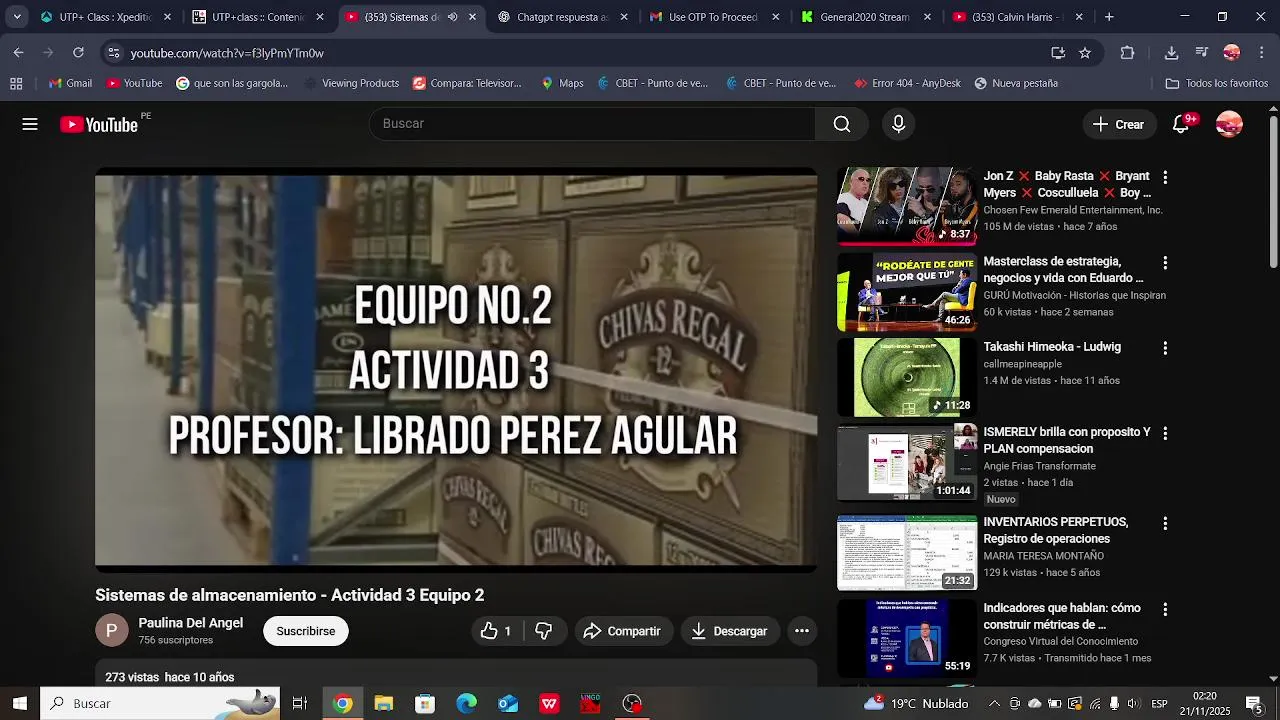The image size is (1280, 720).
Task: Switch to UTP+ Class Xpedition tab
Action: [x=103, y=17]
